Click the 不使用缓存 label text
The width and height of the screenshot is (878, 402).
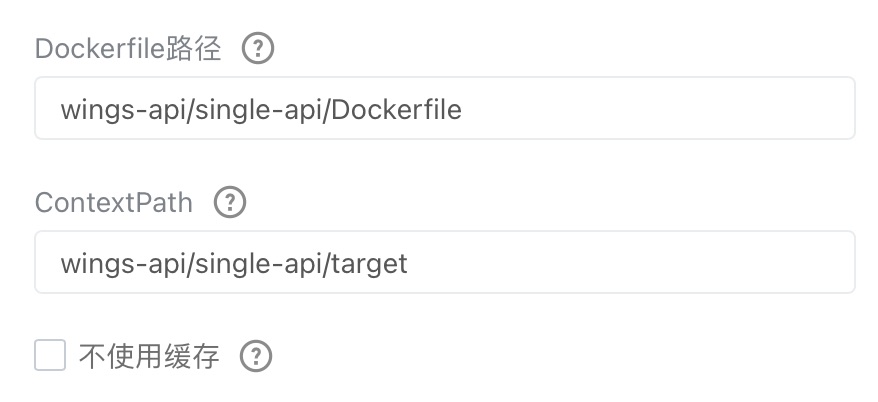coord(149,356)
